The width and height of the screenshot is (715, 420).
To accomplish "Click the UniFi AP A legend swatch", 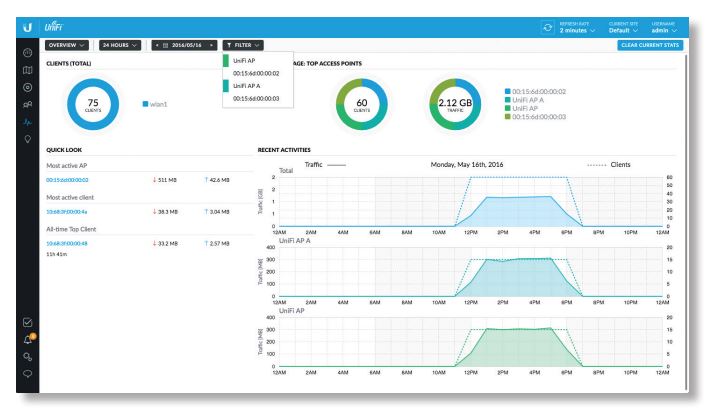I will [x=508, y=100].
